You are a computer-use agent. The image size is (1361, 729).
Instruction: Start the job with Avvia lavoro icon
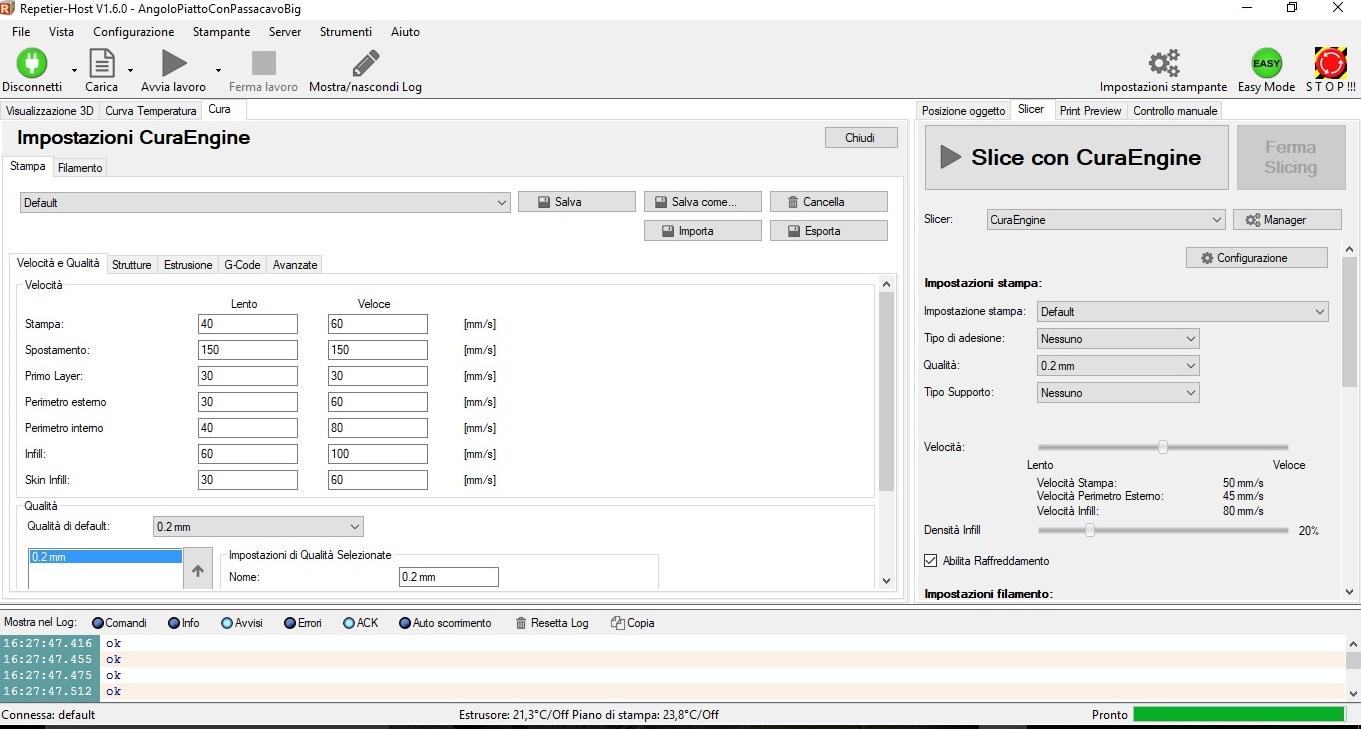[174, 63]
